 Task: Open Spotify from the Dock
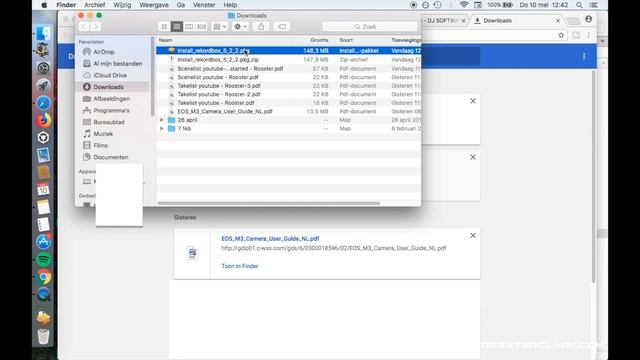coord(43,260)
